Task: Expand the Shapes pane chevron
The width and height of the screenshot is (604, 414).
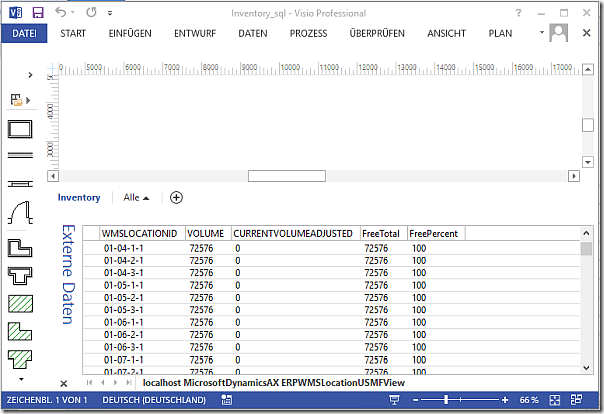Action: tap(30, 75)
